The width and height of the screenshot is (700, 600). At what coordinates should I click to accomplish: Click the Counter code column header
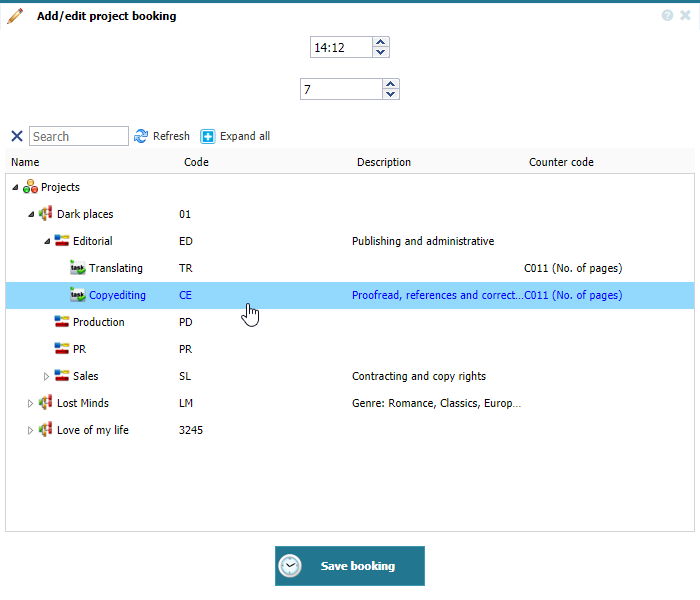[561, 162]
